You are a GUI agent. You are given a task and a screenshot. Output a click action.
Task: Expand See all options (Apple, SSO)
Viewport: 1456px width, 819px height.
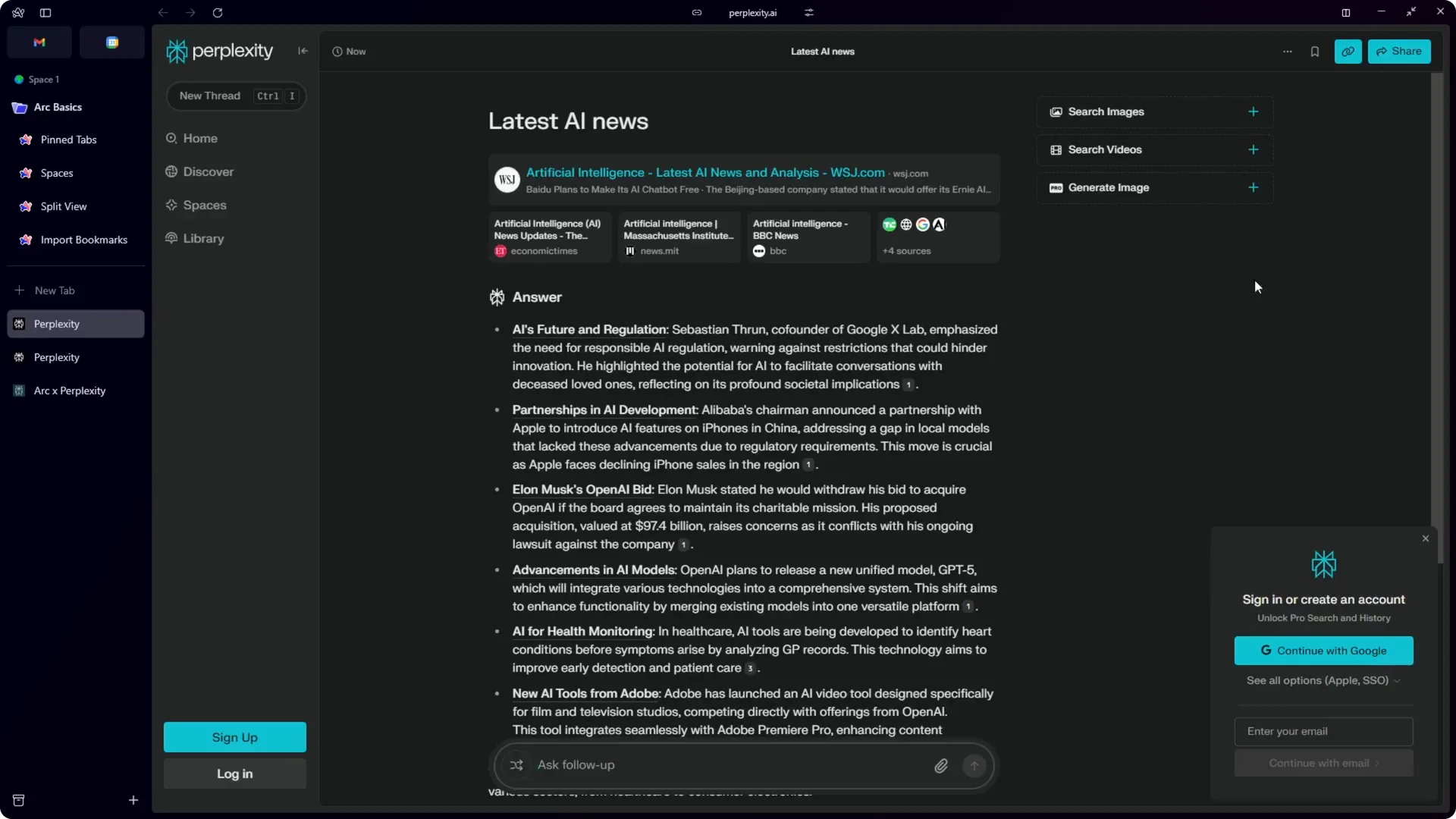(1323, 680)
